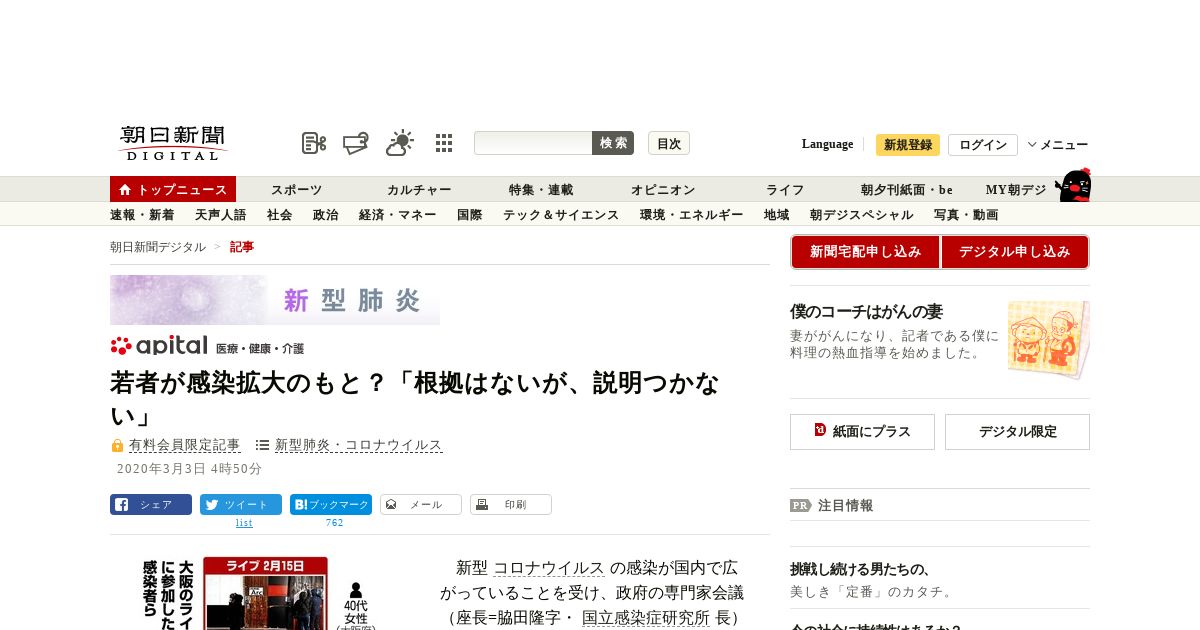Click デジタル申し込み button
Screen dimensions: 1200x630
click(x=1014, y=252)
